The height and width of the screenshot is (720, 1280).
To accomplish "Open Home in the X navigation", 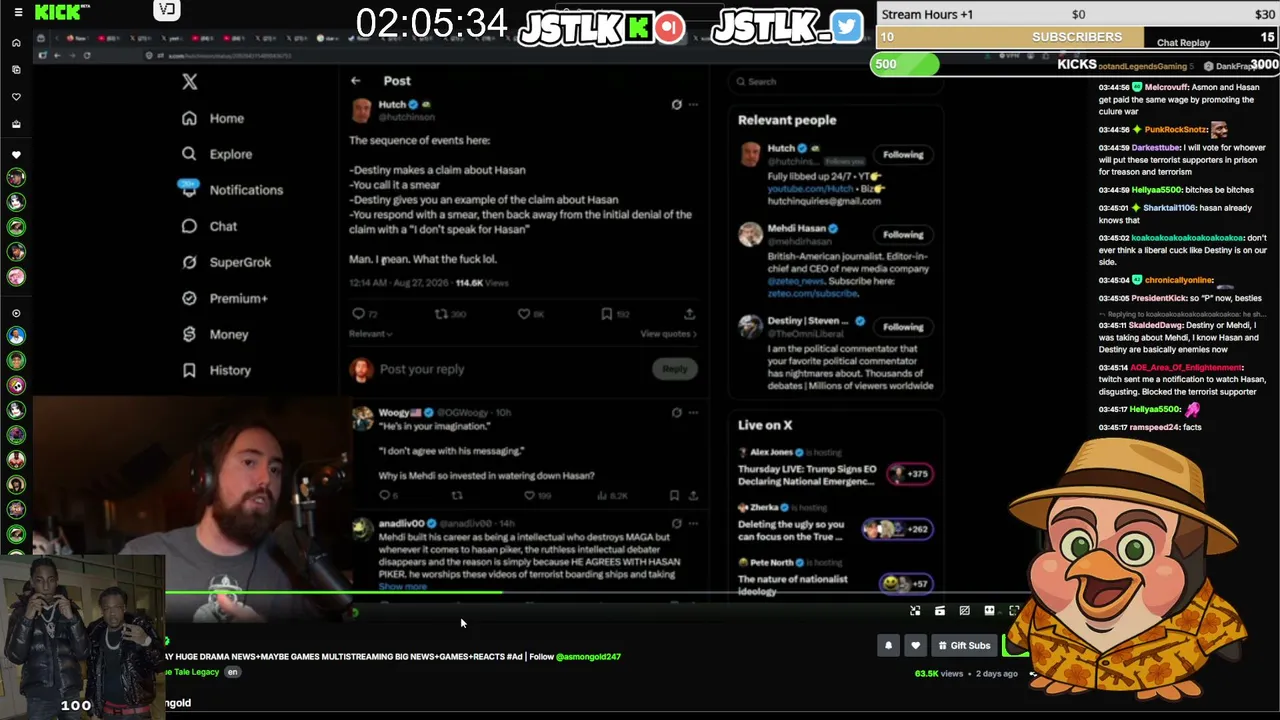I will (213, 118).
